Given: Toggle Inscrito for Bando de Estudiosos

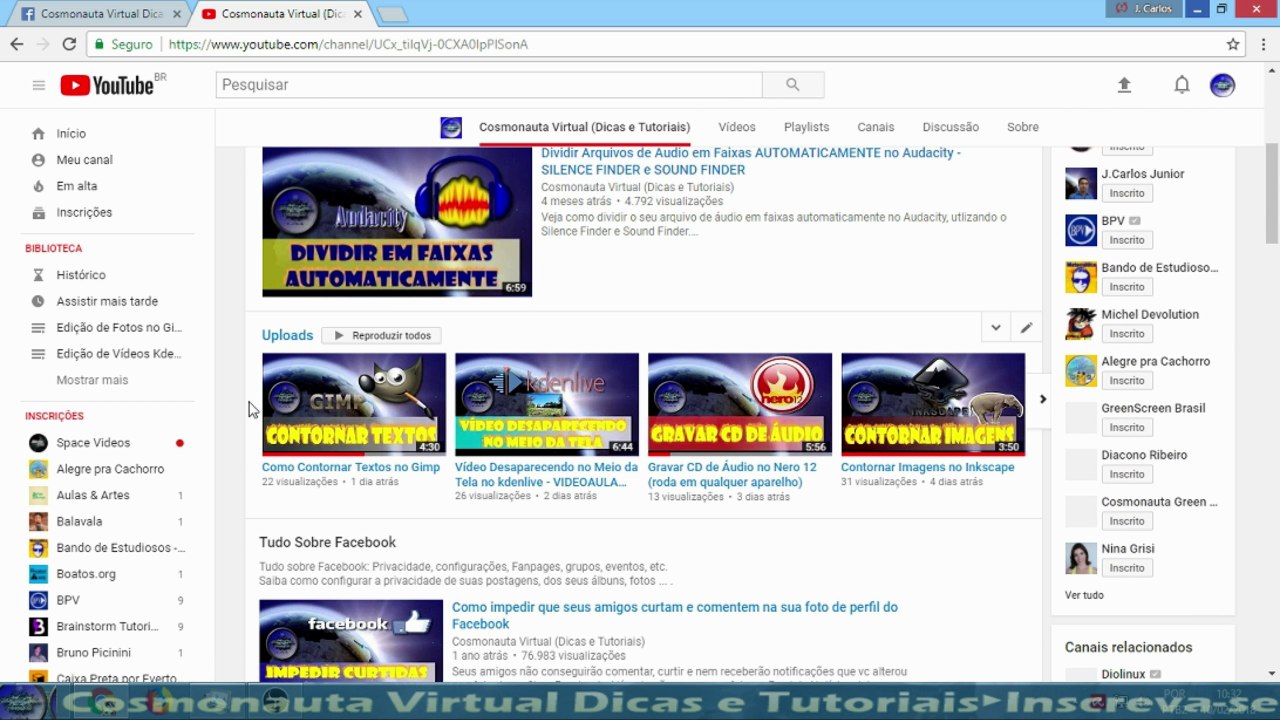Looking at the screenshot, I should 1127,287.
